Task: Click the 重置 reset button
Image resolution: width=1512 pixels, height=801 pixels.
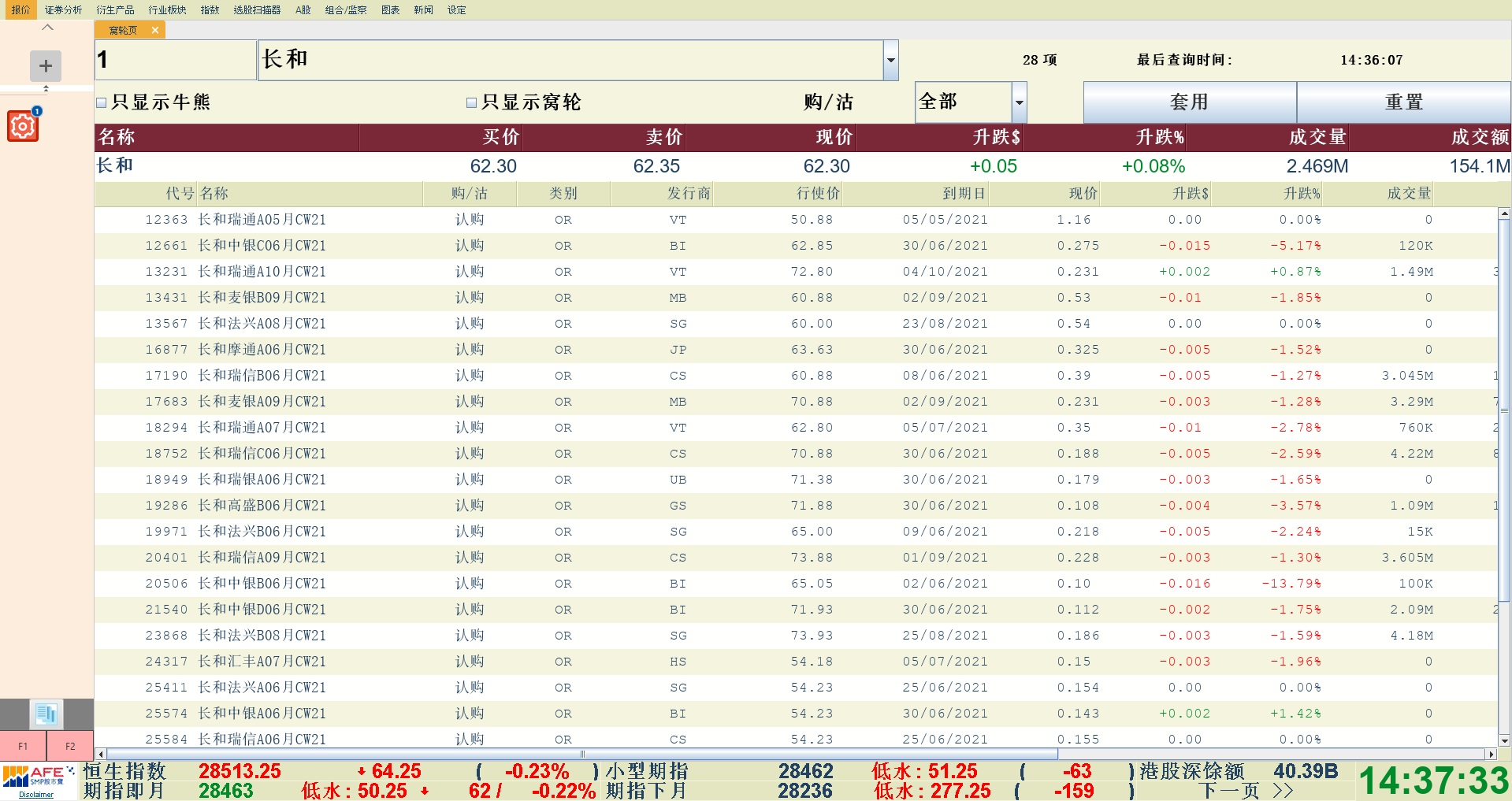Action: [x=1403, y=102]
